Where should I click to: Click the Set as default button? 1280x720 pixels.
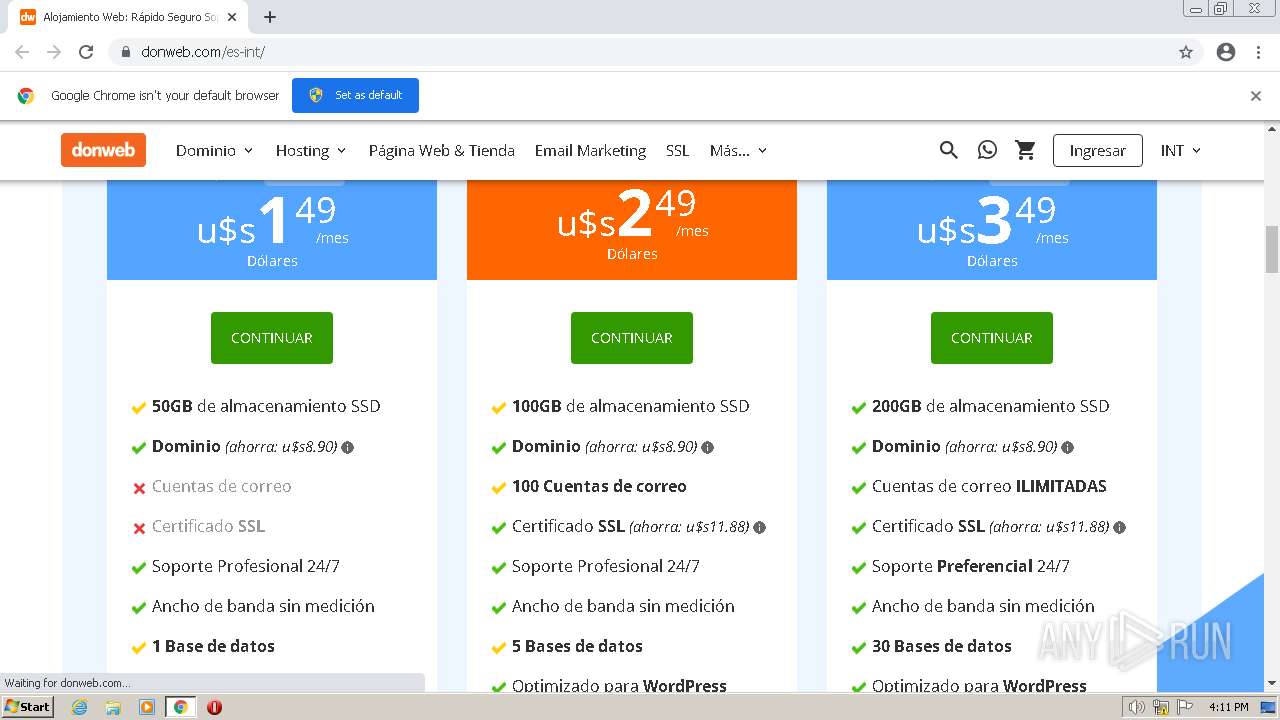[x=355, y=95]
